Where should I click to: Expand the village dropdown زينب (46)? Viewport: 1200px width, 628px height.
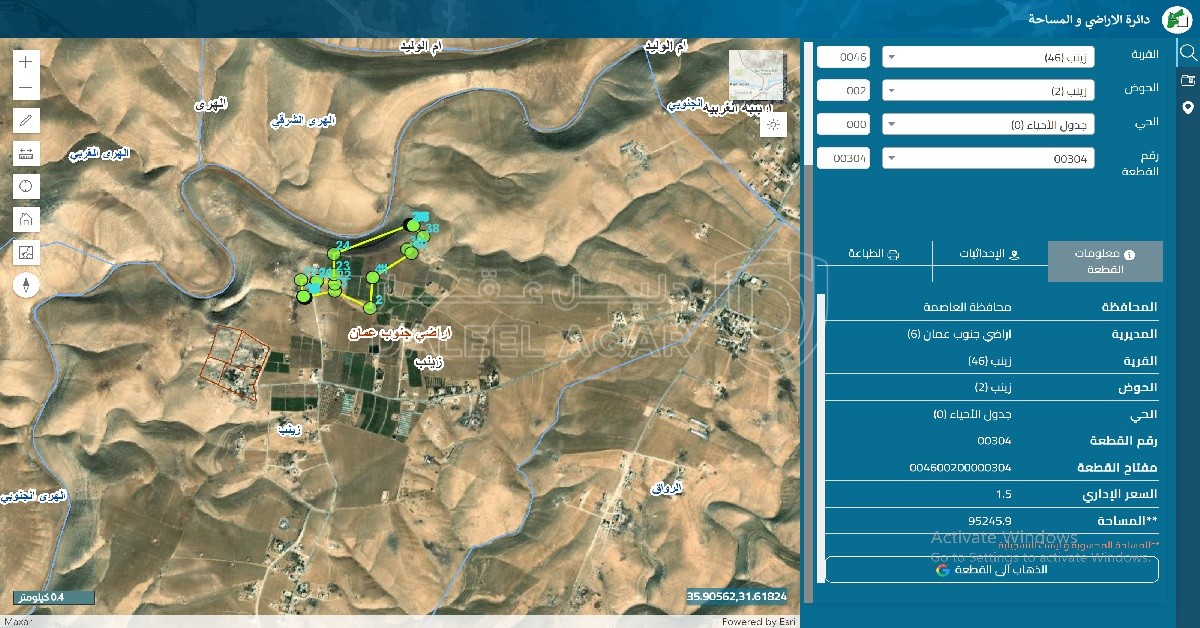point(988,57)
